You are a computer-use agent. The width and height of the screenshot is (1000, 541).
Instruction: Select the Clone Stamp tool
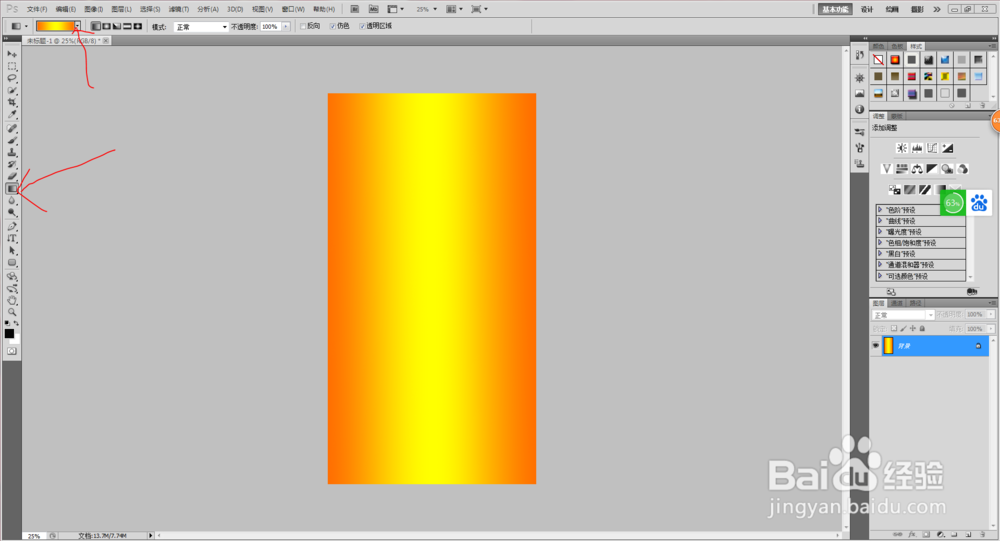click(11, 152)
